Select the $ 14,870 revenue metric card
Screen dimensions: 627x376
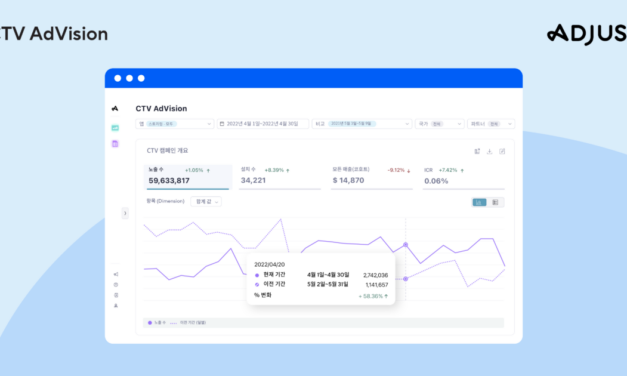[371, 176]
